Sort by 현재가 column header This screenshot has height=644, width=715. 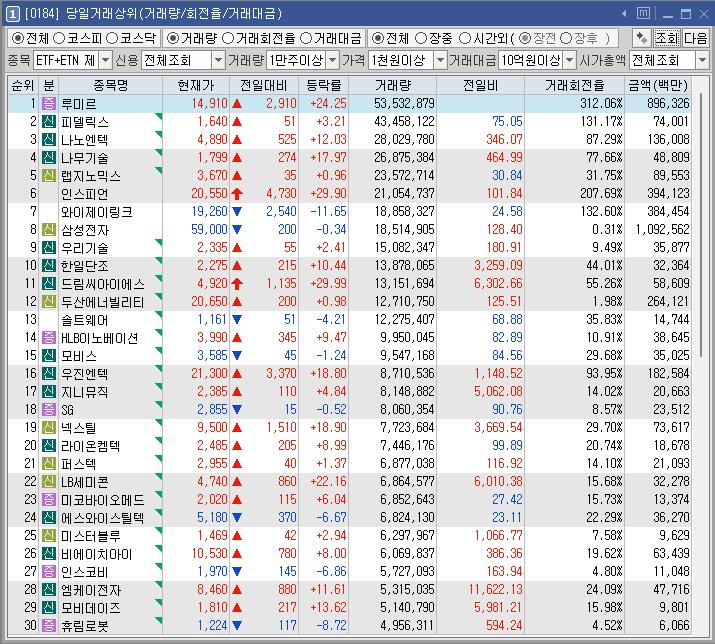pos(196,85)
